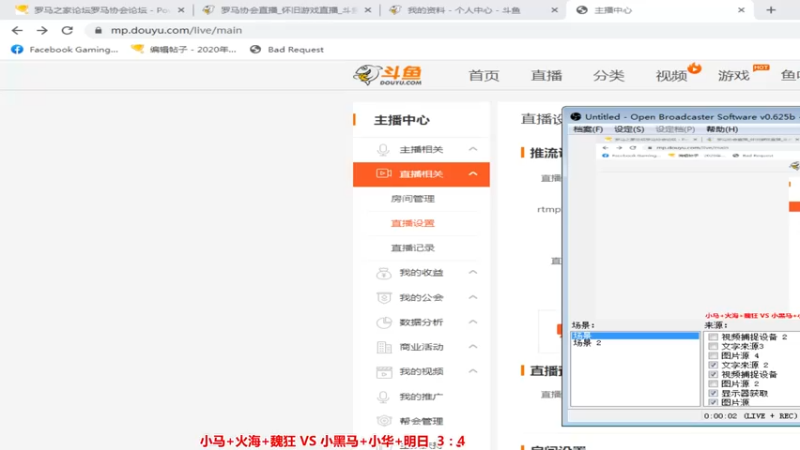
Task: Toggle the 商业活动 section chevron
Action: pos(473,346)
